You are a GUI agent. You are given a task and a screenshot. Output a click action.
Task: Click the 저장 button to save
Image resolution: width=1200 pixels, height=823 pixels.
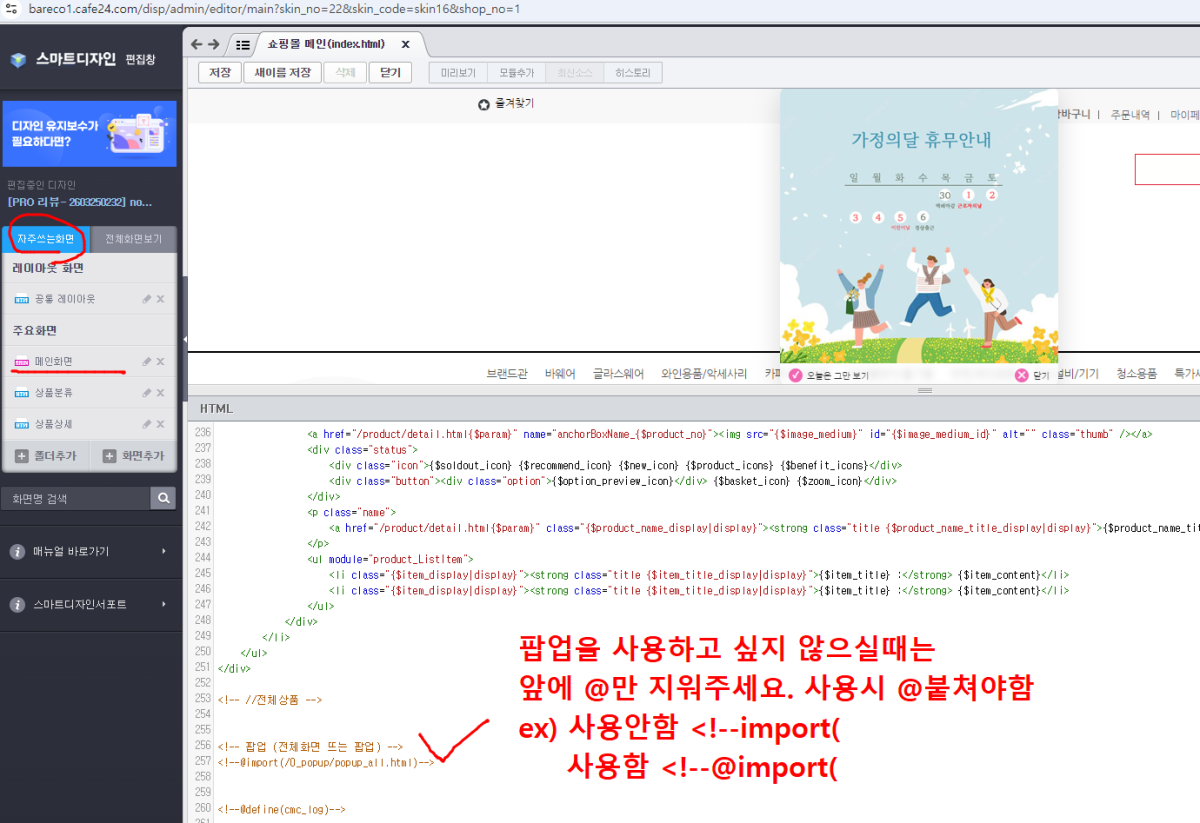pos(219,72)
